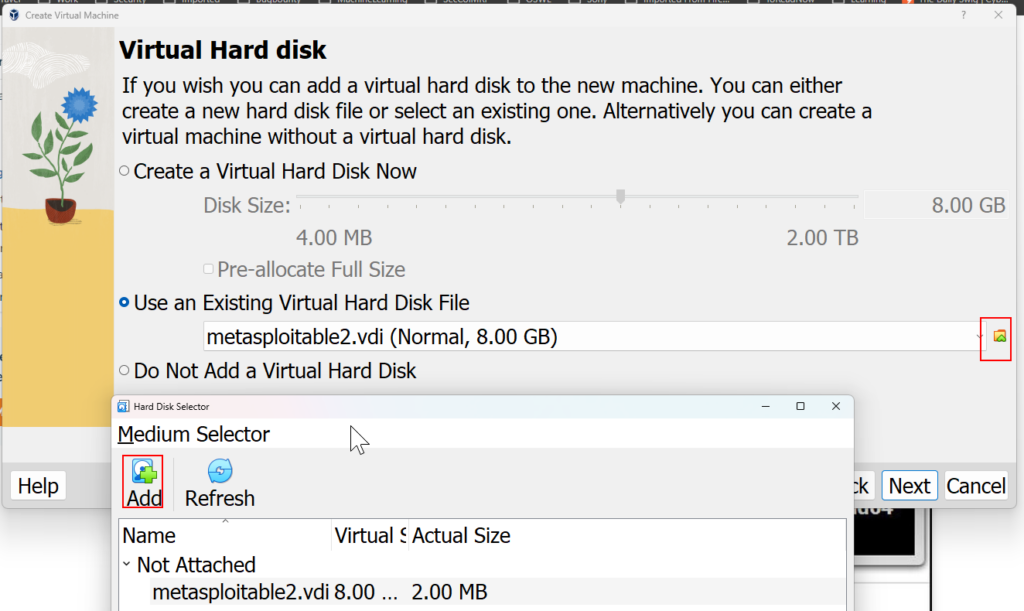This screenshot has width=1024, height=611.
Task: Click the VirtualBox icon in the title bar
Action: tap(14, 15)
